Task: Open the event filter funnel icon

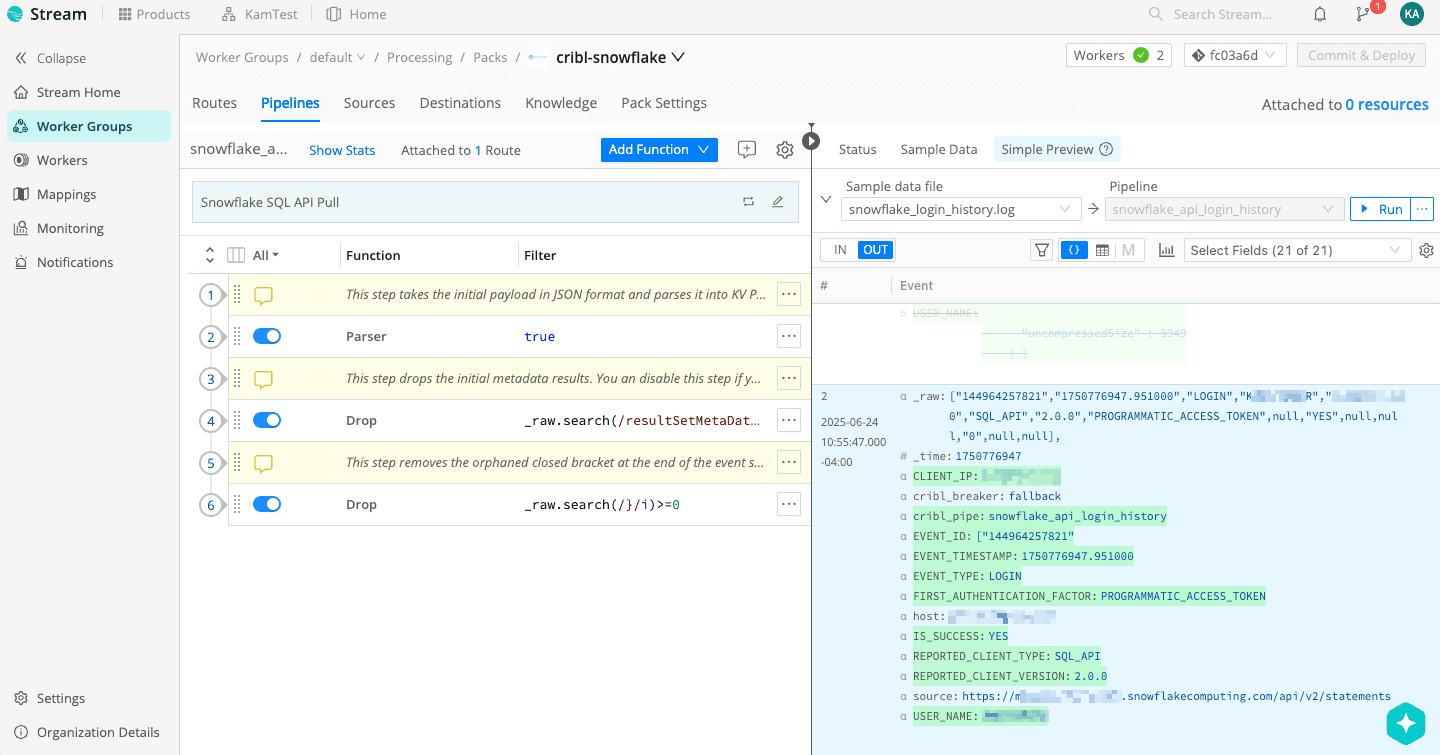Action: pyautogui.click(x=1042, y=250)
